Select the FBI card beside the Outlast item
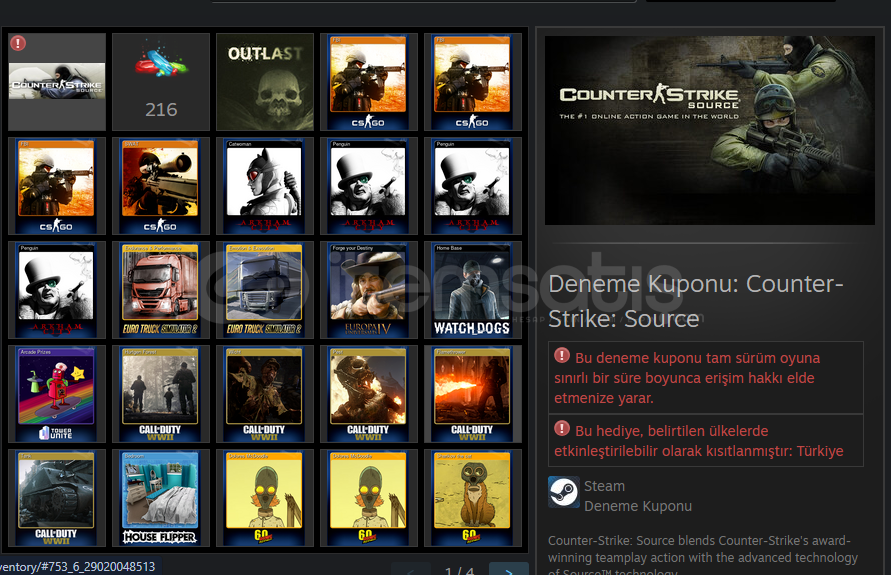Viewport: 891px width, 575px height. coord(369,82)
